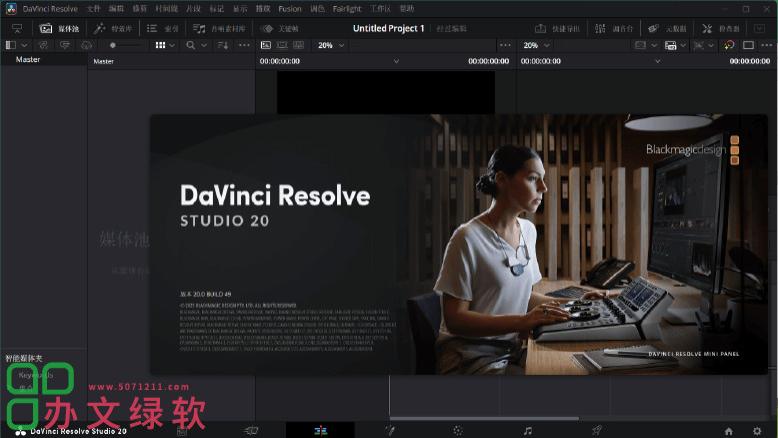Switch to the Edit page icon
The width and height of the screenshot is (778, 438).
click(321, 430)
